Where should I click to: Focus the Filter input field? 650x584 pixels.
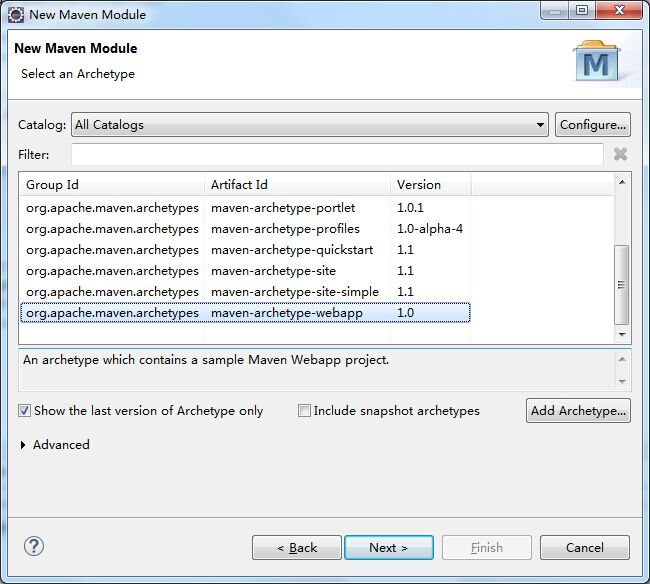[337, 155]
